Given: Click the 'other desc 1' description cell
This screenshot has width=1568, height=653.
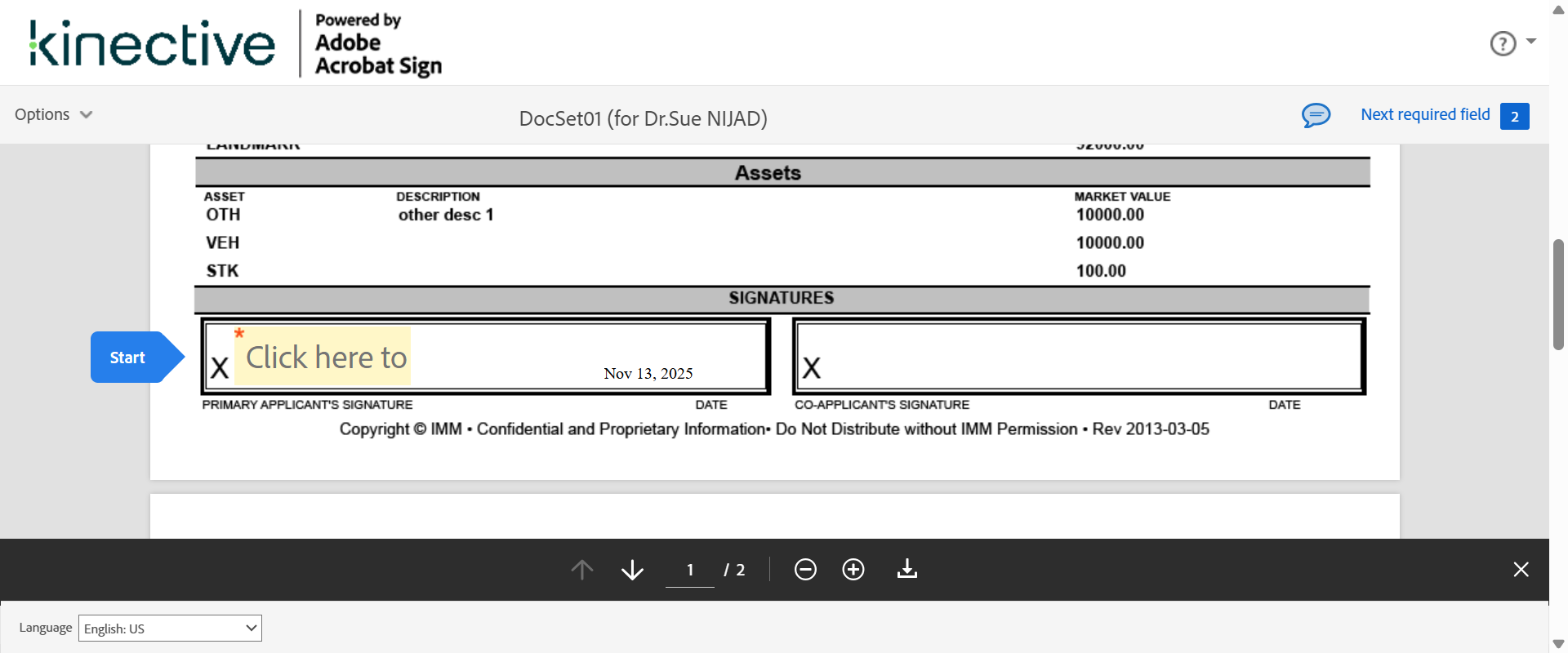Looking at the screenshot, I should coord(446,215).
